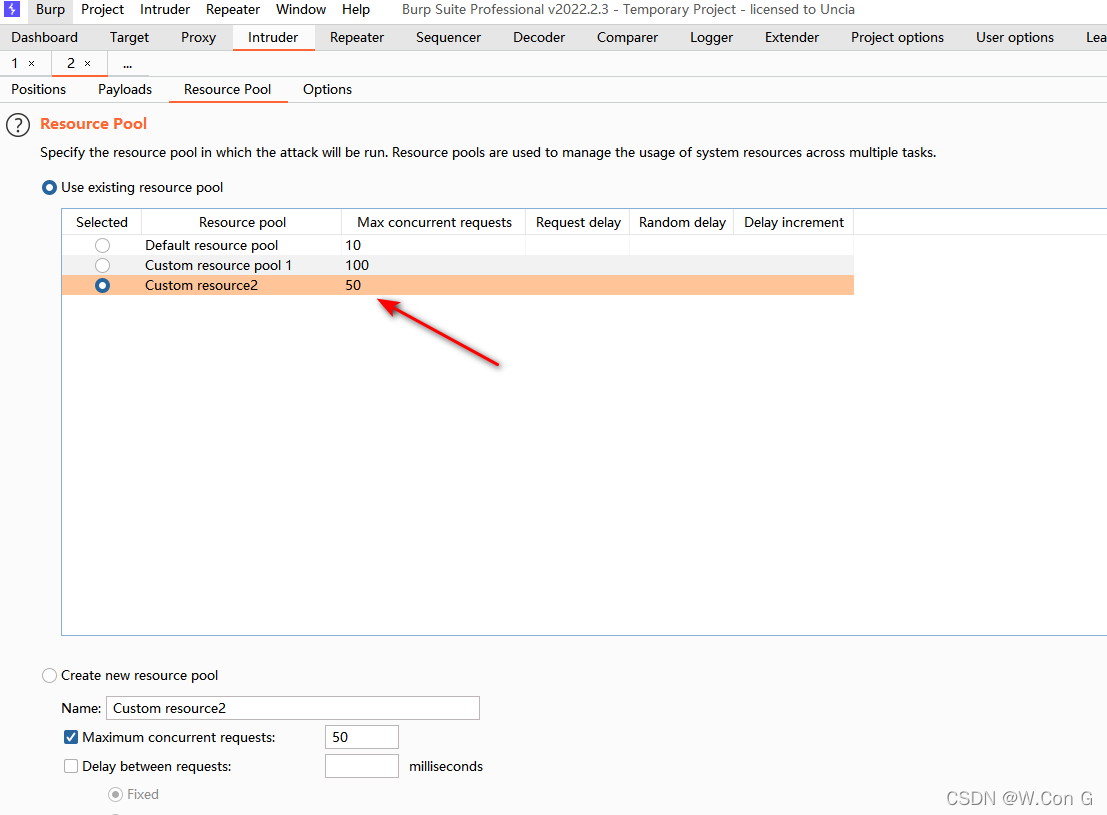Select the Custom resource2 radio button

click(102, 285)
